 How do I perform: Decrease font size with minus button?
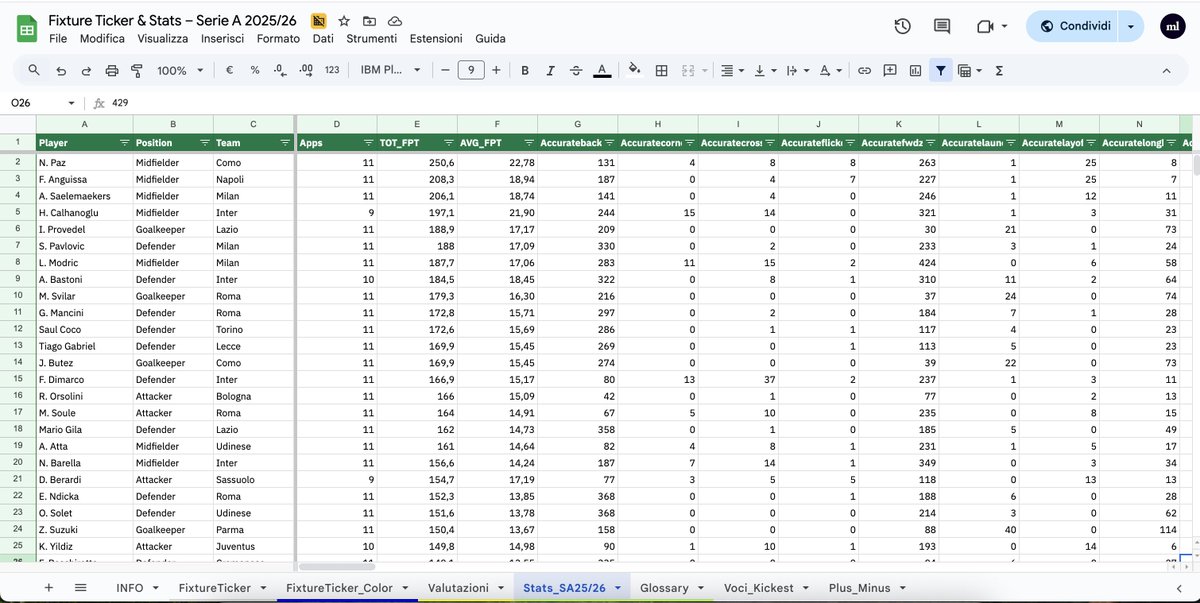[x=445, y=70]
